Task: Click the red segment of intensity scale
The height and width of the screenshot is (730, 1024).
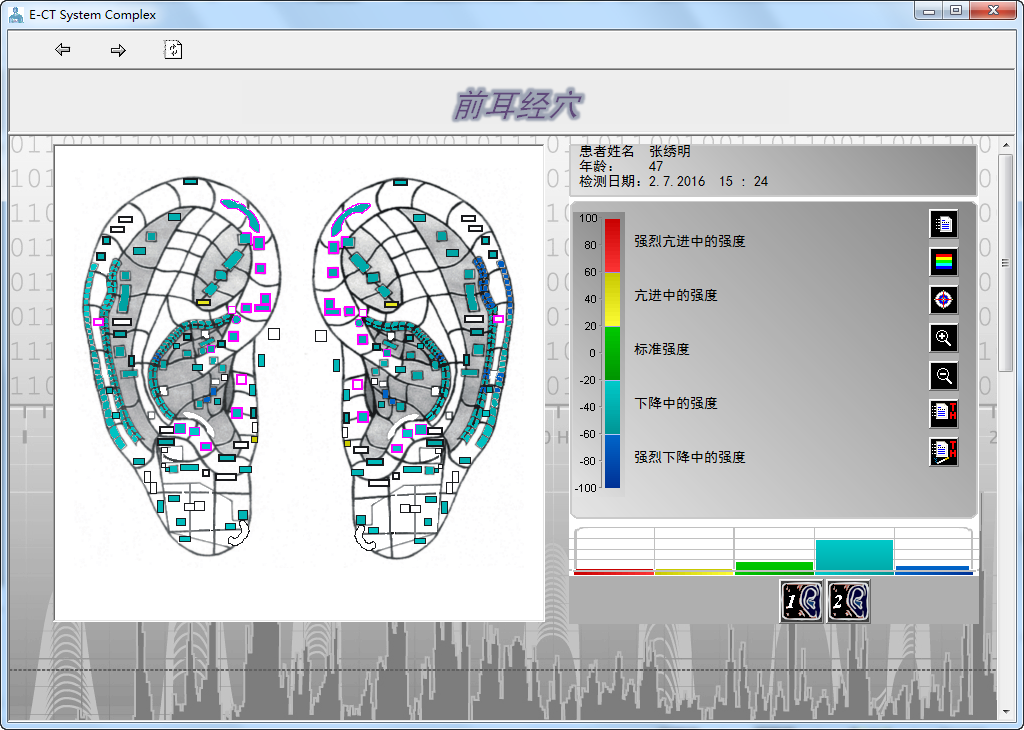Action: 612,246
